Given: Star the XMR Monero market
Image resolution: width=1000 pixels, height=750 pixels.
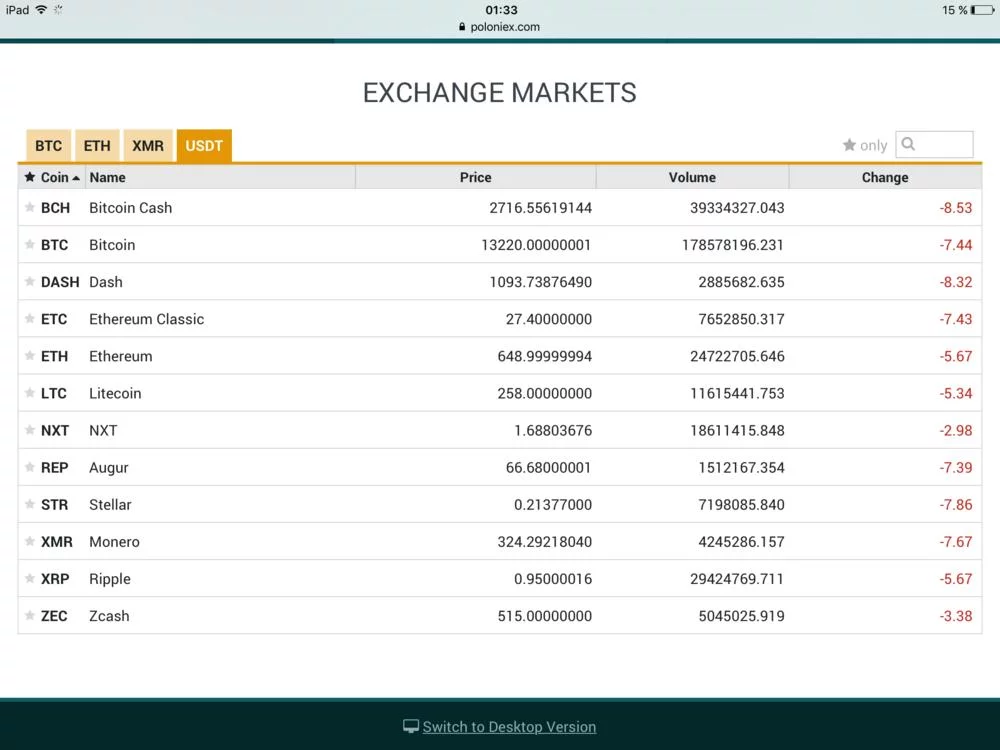Looking at the screenshot, I should coord(30,542).
